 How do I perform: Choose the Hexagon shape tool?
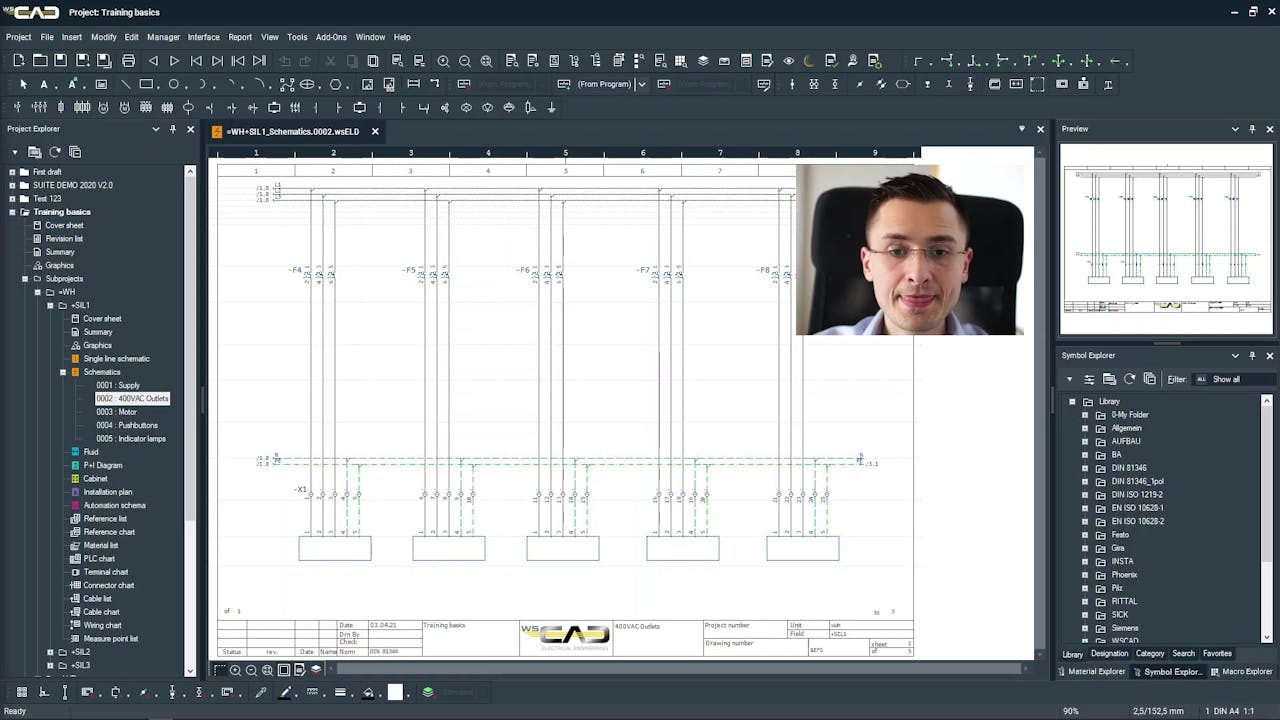(x=335, y=85)
